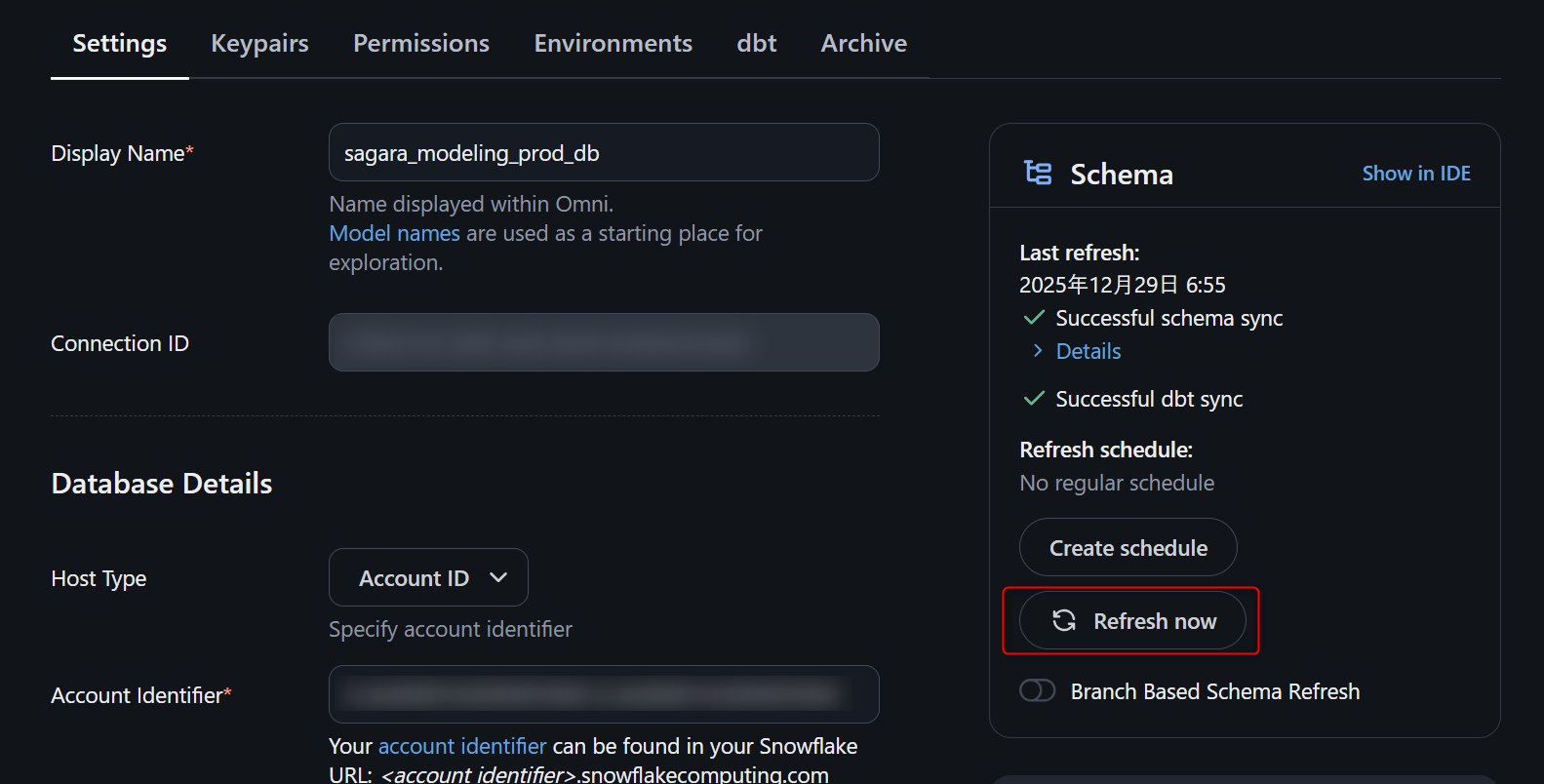Open the Model names link
The width and height of the screenshot is (1544, 784).
(394, 234)
